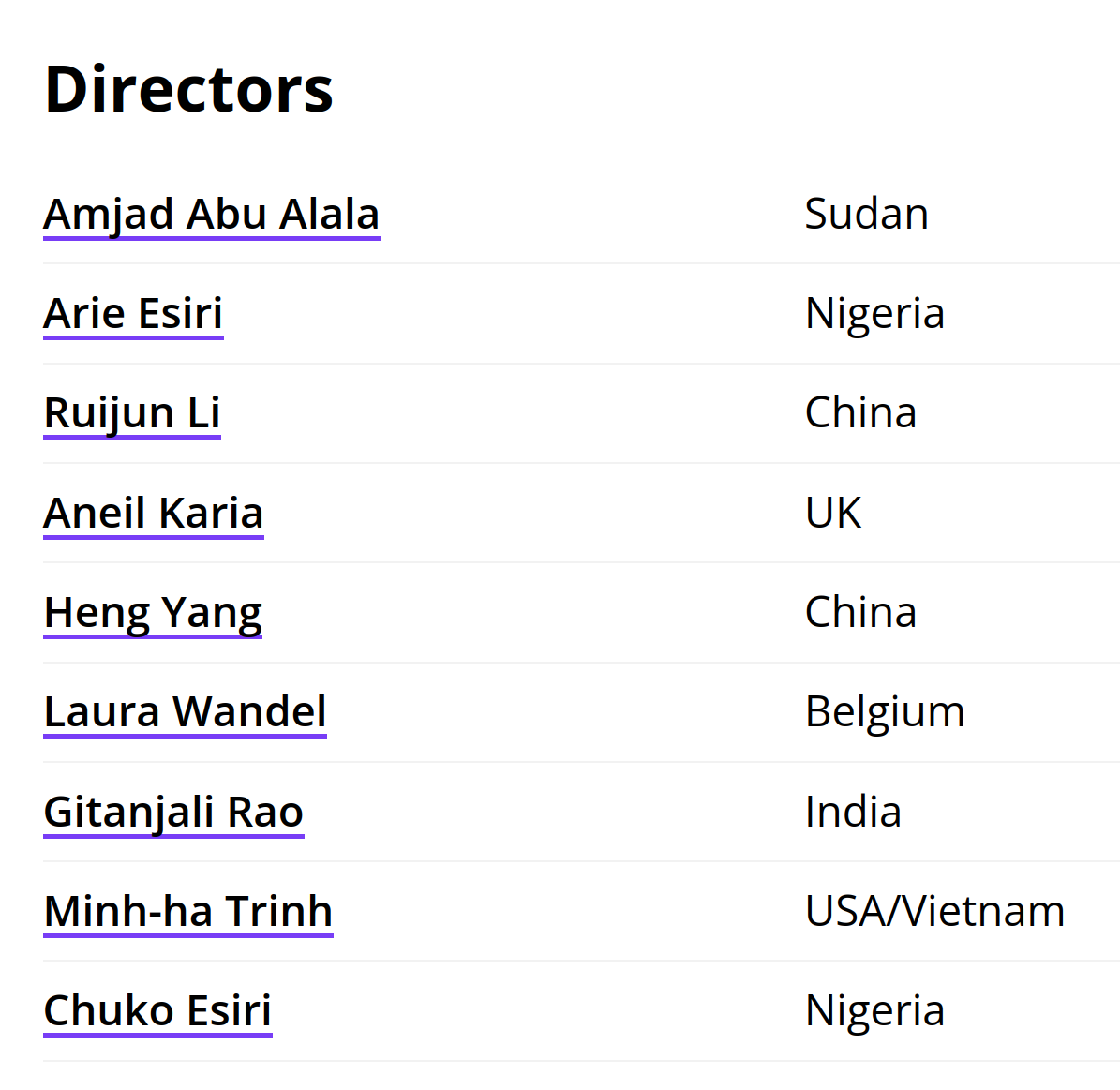Click China beside Heng Yang
This screenshot has width=1120, height=1090.
click(x=860, y=612)
